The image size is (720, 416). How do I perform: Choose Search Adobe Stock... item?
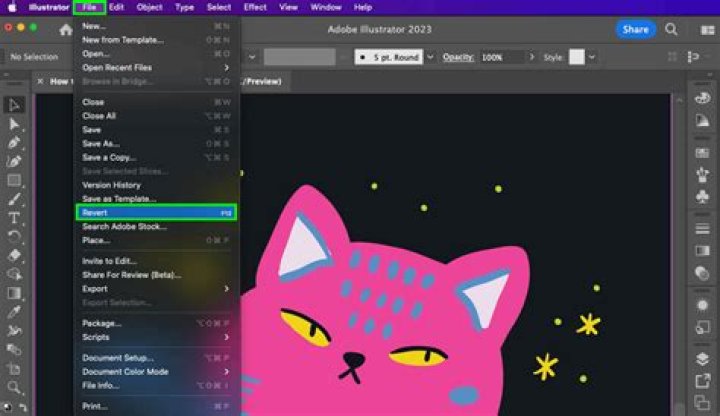pyautogui.click(x=156, y=226)
